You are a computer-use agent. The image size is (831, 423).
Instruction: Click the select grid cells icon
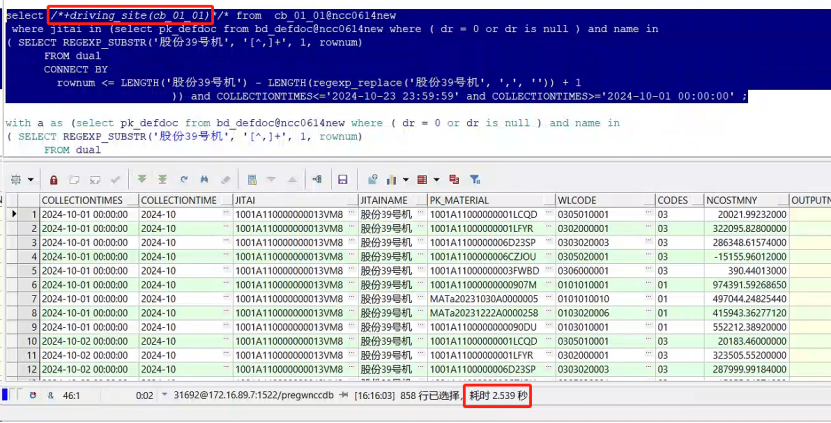pos(16,180)
